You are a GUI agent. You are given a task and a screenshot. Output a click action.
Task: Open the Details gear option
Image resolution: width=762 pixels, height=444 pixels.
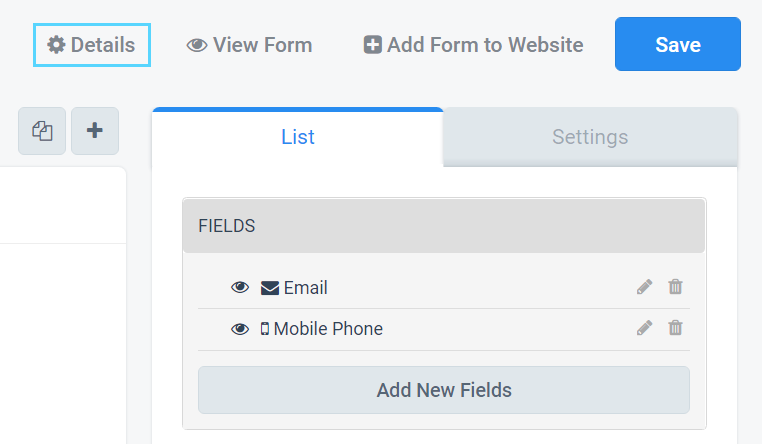(x=92, y=45)
